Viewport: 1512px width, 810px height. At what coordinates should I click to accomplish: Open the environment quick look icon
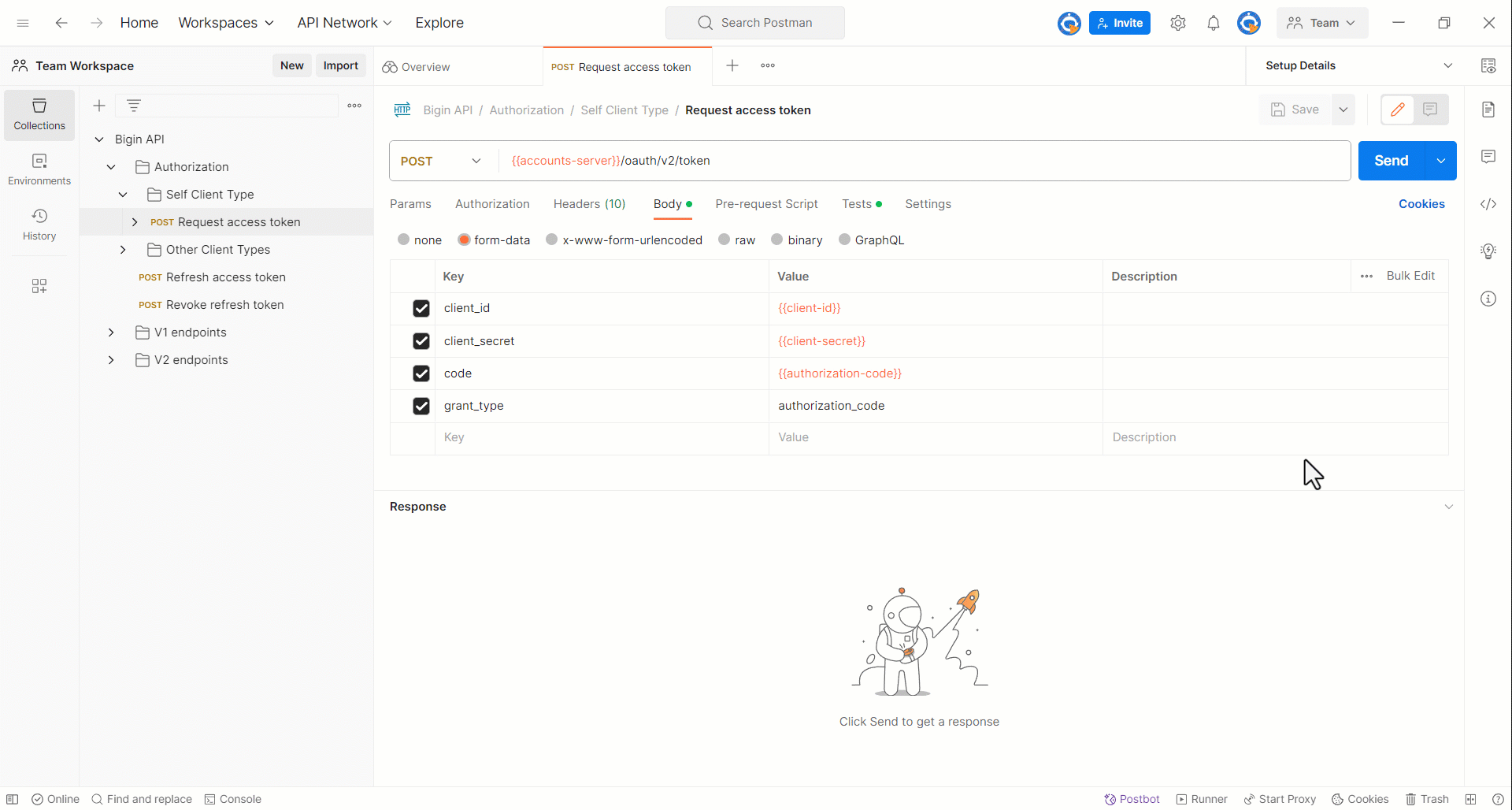pos(1488,65)
